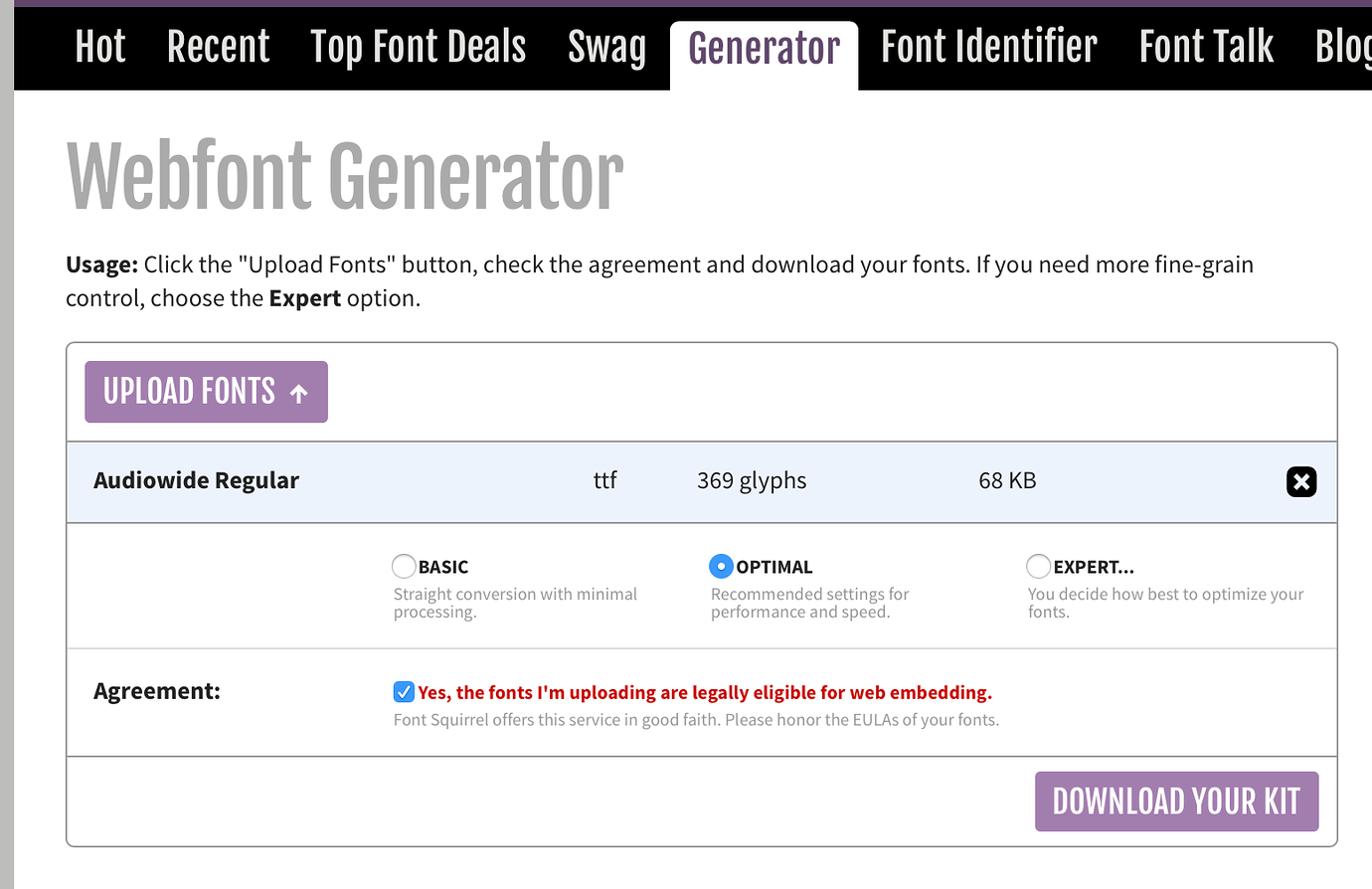Click the Webfont Generator heading

click(x=344, y=174)
